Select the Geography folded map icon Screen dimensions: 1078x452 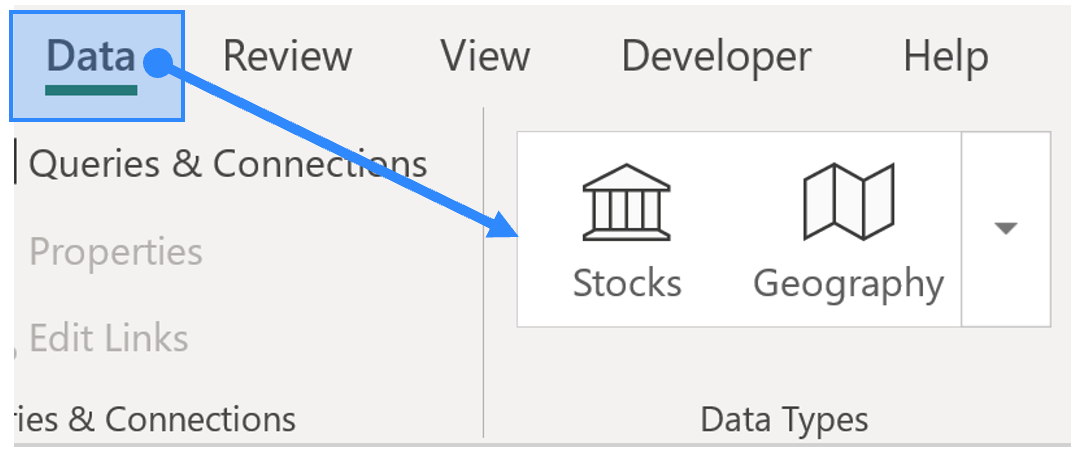click(x=848, y=202)
